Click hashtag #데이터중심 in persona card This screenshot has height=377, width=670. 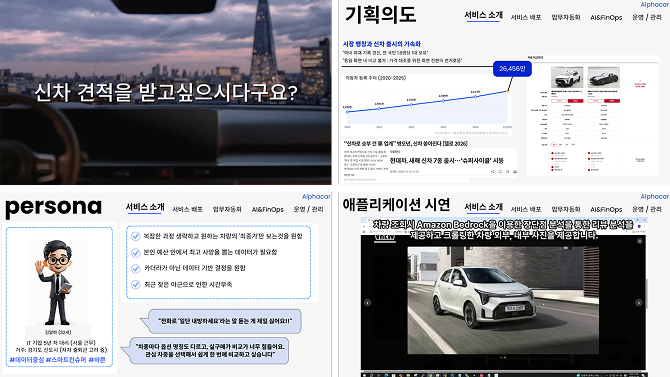coord(26,360)
